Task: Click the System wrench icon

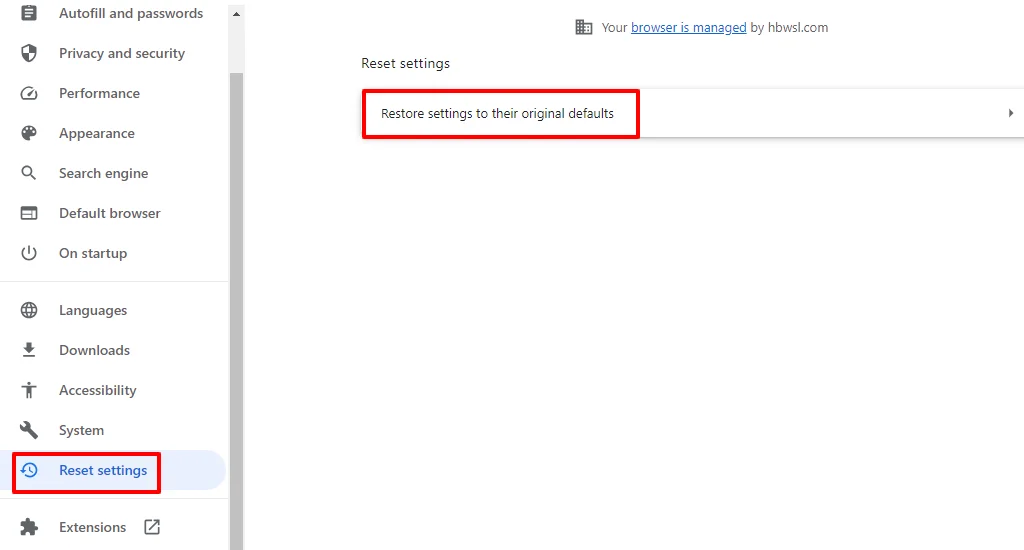Action: coord(29,430)
